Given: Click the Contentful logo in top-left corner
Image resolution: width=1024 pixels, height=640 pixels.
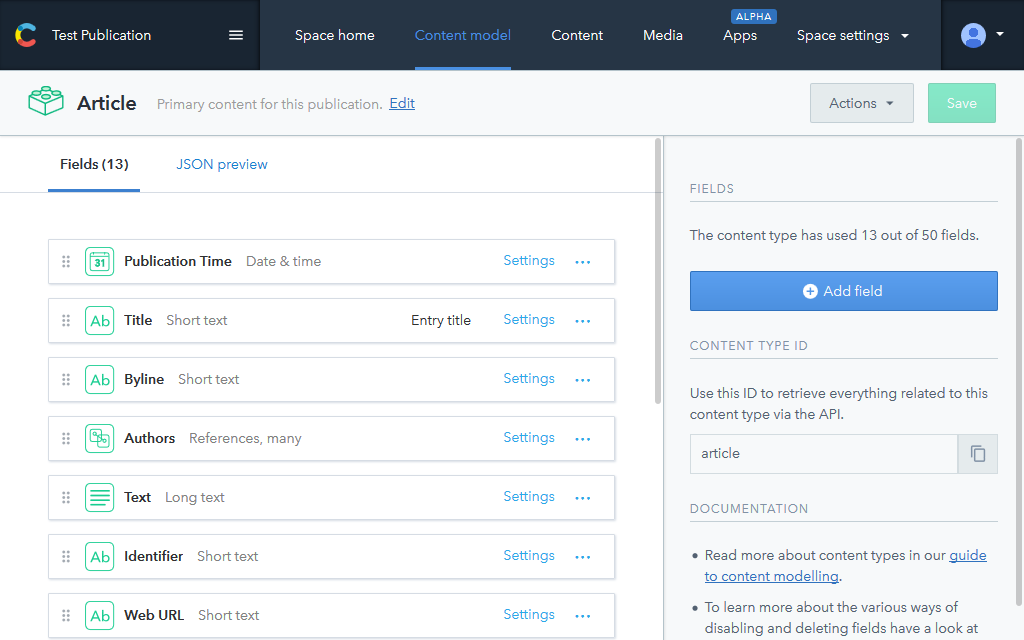Looking at the screenshot, I should coord(25,35).
